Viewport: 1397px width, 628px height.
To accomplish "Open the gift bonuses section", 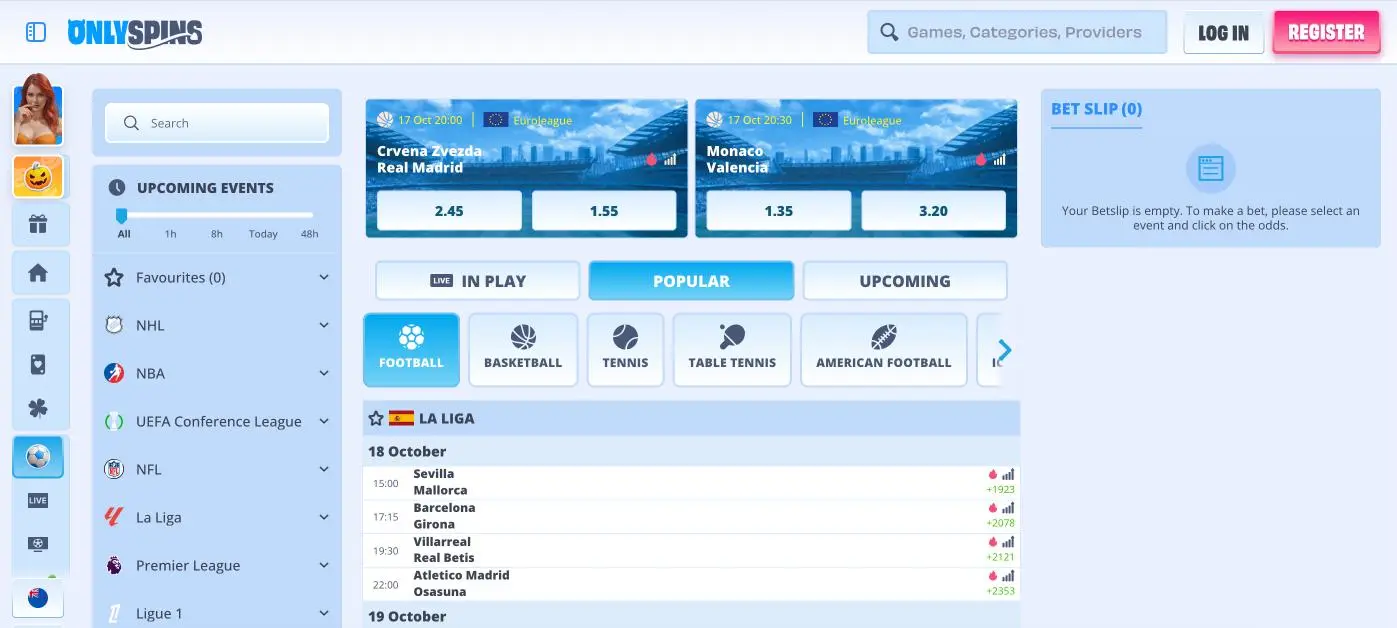I will 38,224.
